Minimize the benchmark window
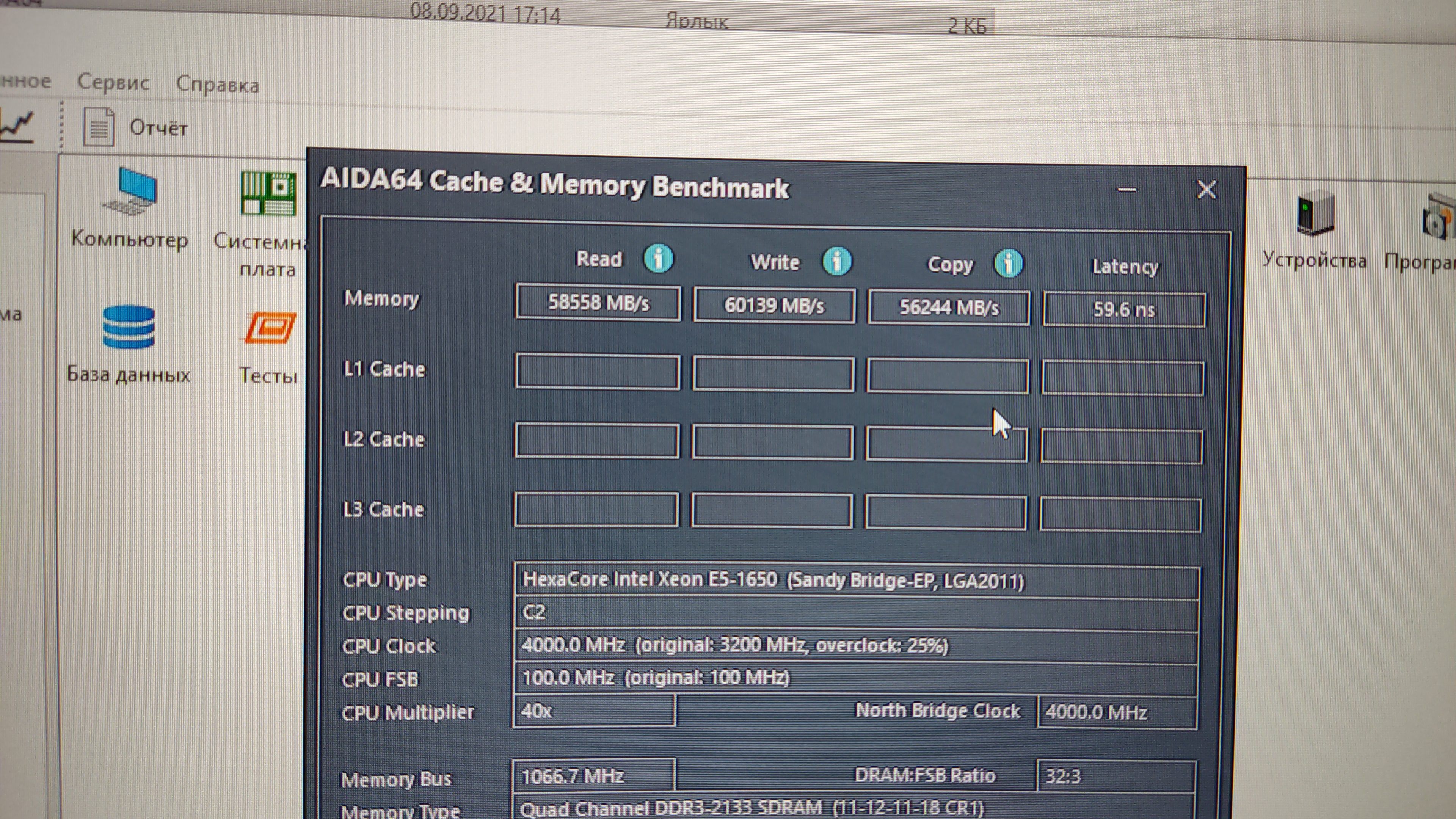 pos(1127,190)
